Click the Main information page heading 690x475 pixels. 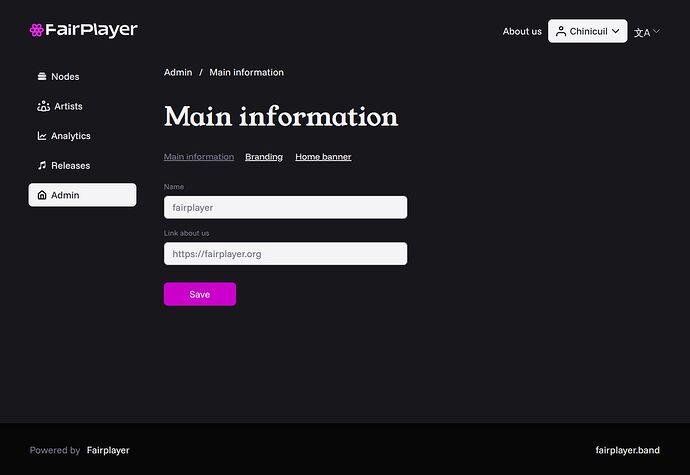281,117
